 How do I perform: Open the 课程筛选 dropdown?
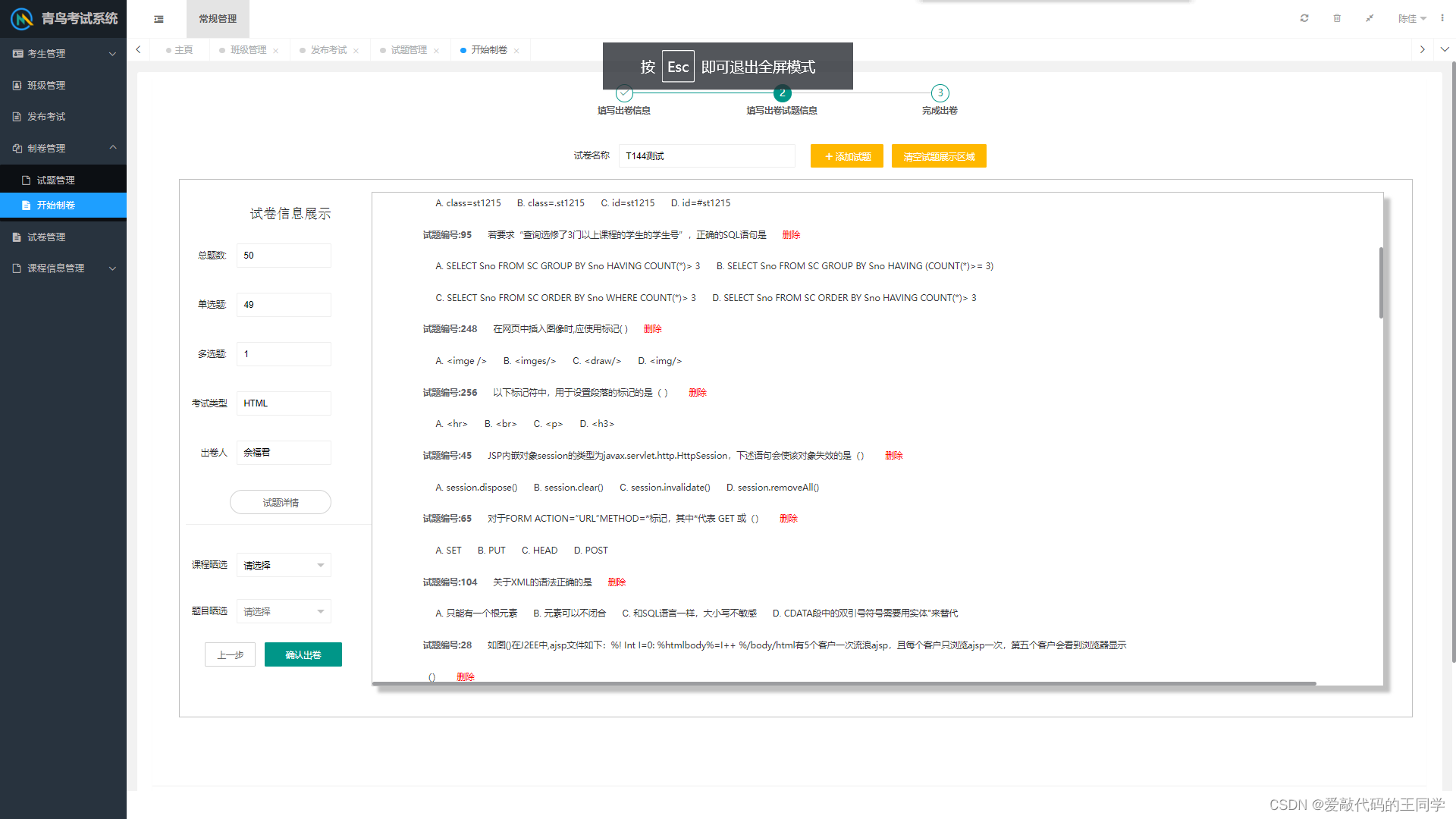click(283, 565)
